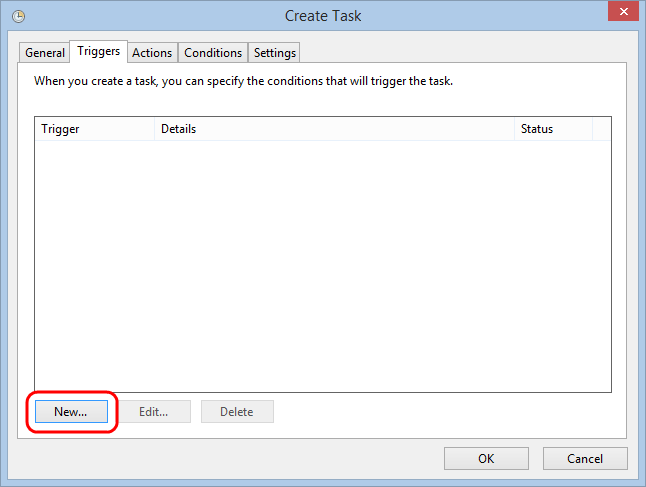Select the Triggers tab

point(98,51)
